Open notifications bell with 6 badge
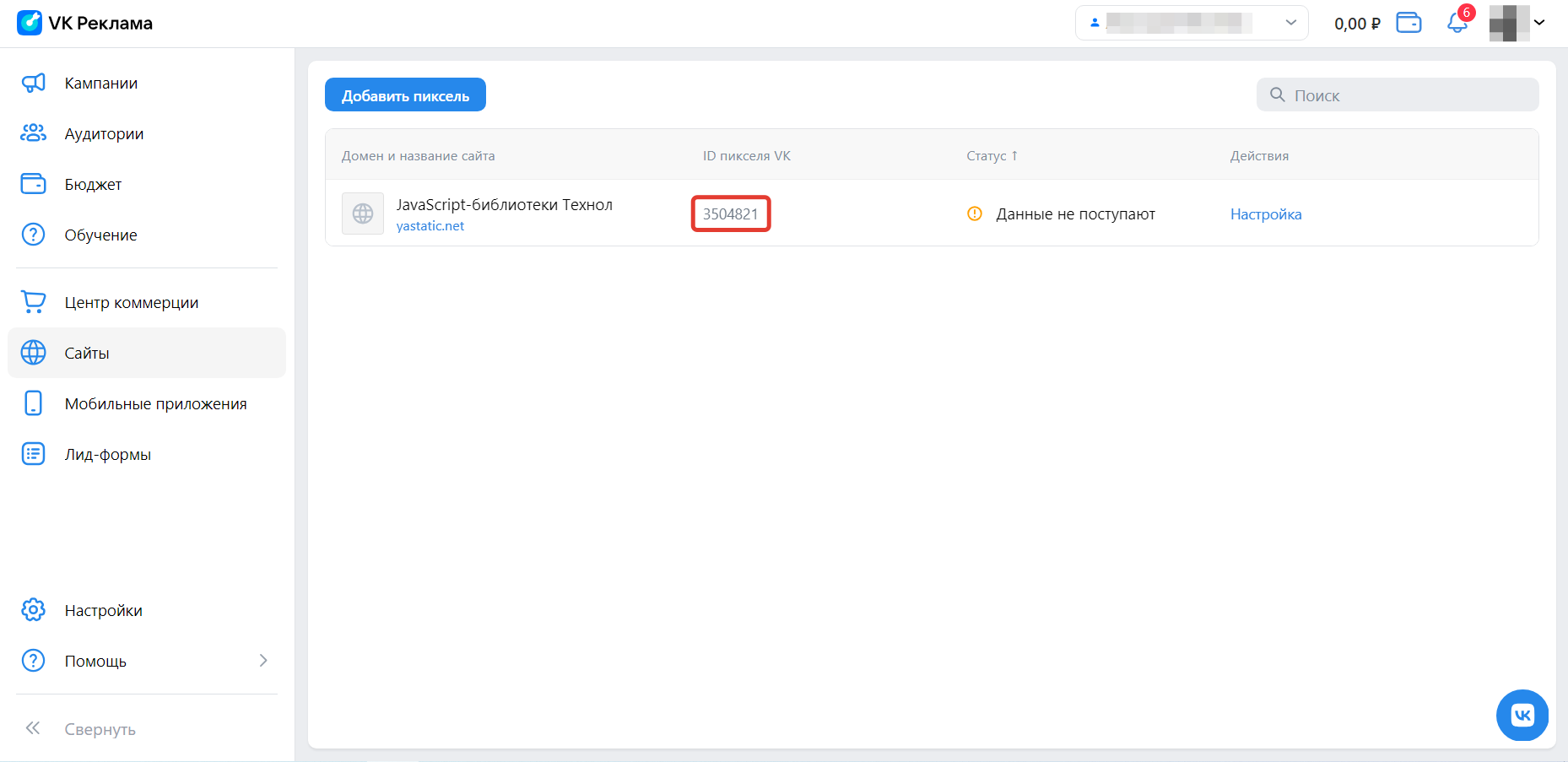Image resolution: width=1568 pixels, height=762 pixels. tap(1457, 23)
